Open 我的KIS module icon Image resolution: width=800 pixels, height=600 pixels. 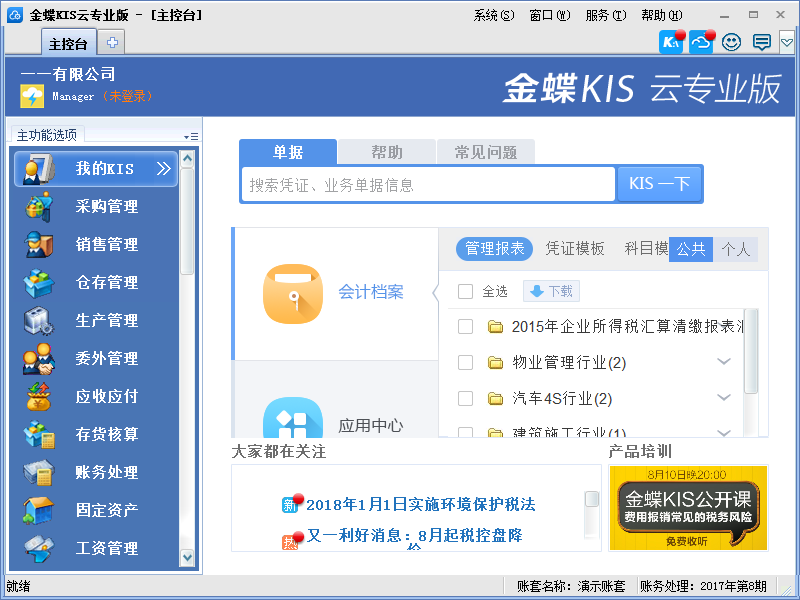(38, 168)
